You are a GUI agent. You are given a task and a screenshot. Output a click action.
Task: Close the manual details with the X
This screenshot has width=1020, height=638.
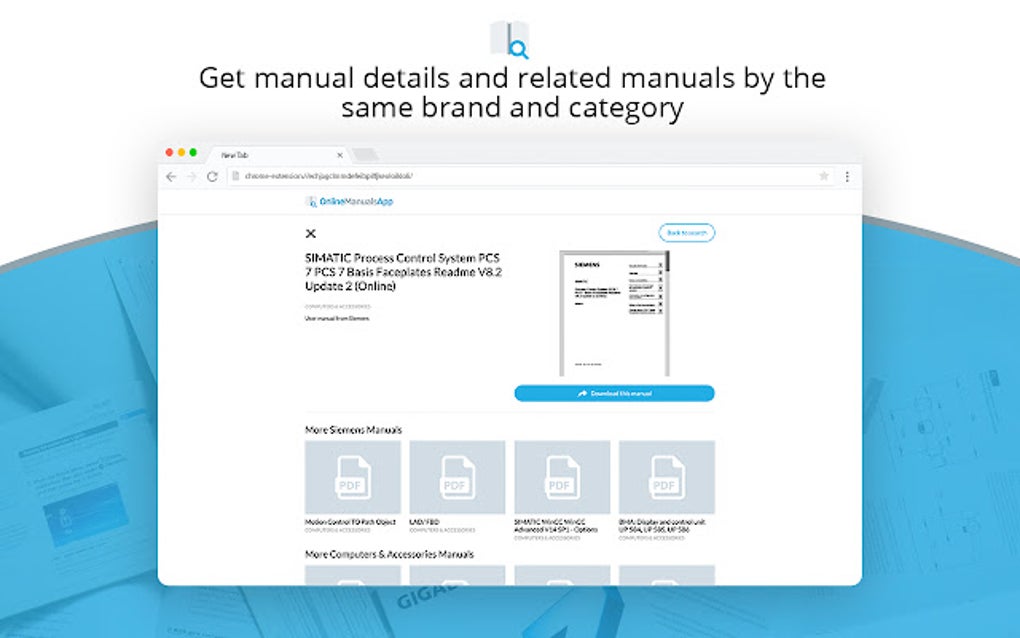tap(310, 232)
